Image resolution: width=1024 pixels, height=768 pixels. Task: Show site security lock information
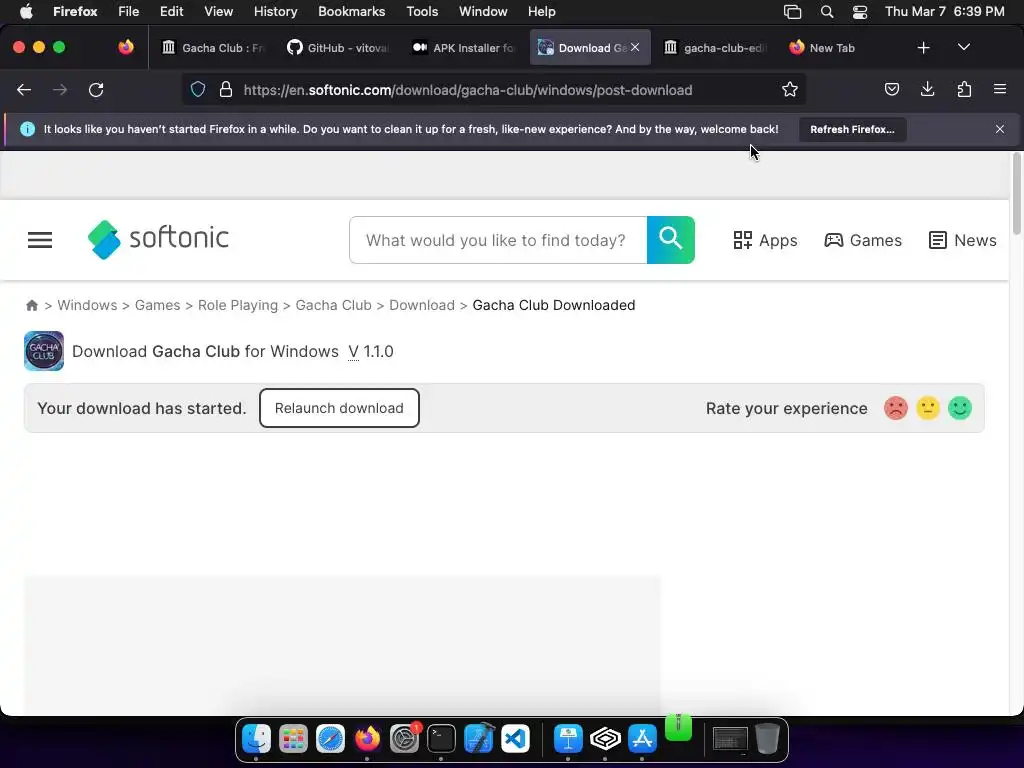click(x=226, y=89)
